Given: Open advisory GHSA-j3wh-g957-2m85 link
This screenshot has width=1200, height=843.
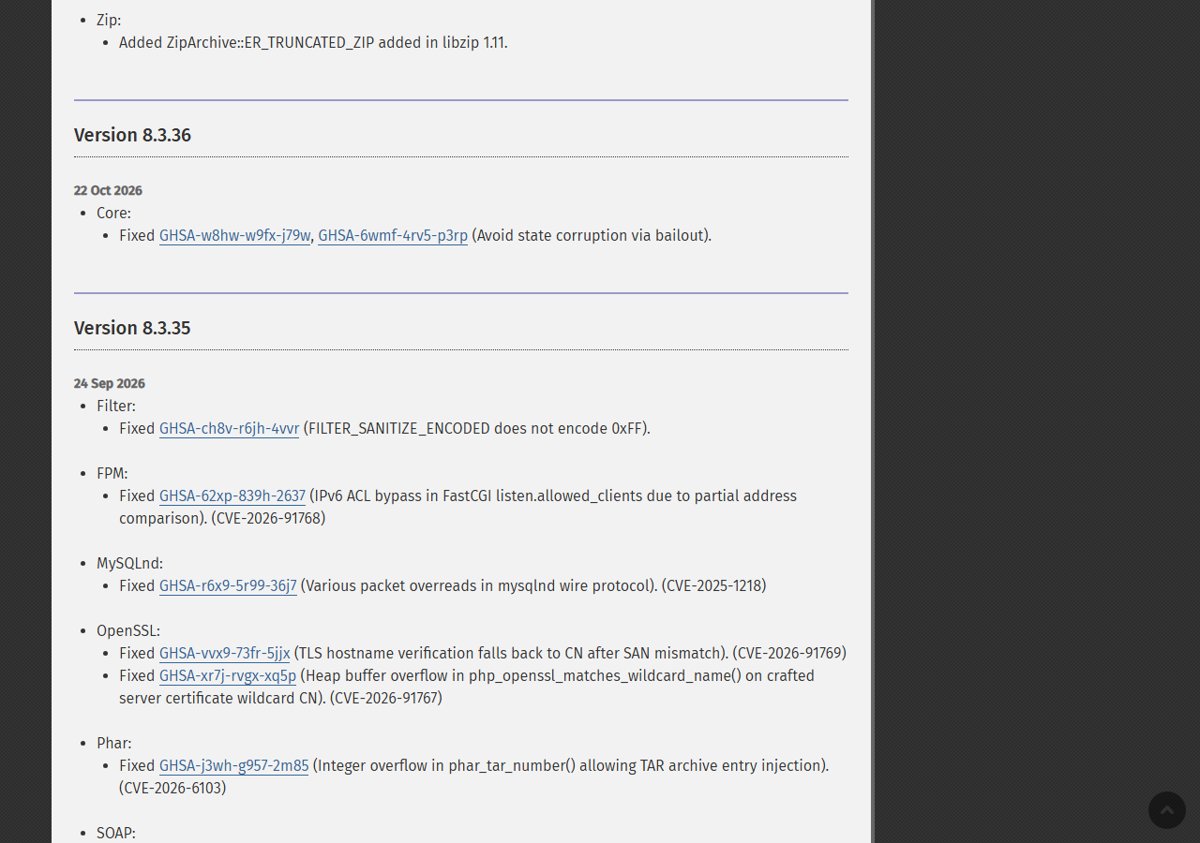Looking at the screenshot, I should click(234, 766).
